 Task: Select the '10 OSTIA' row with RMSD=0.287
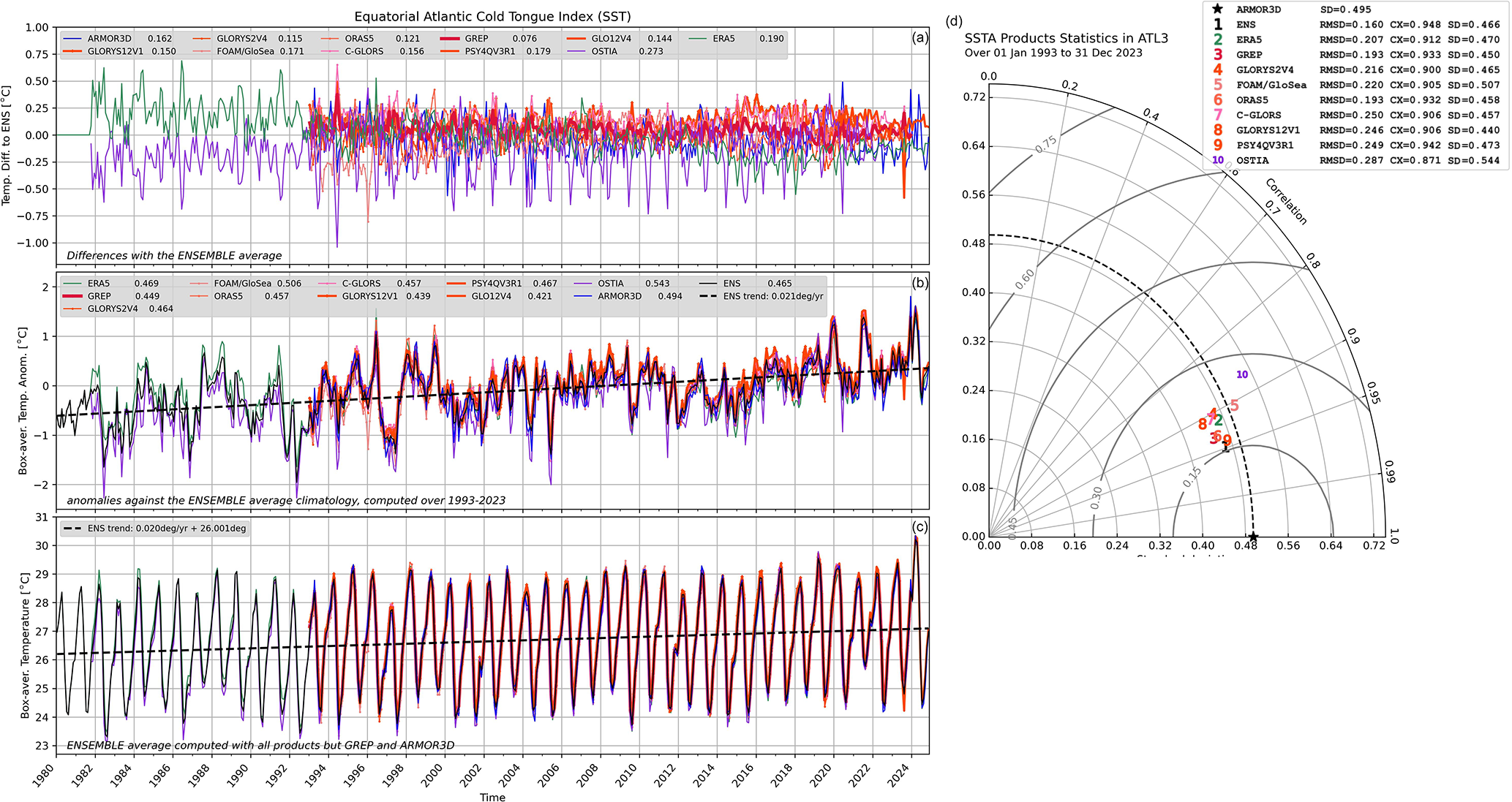point(1356,160)
